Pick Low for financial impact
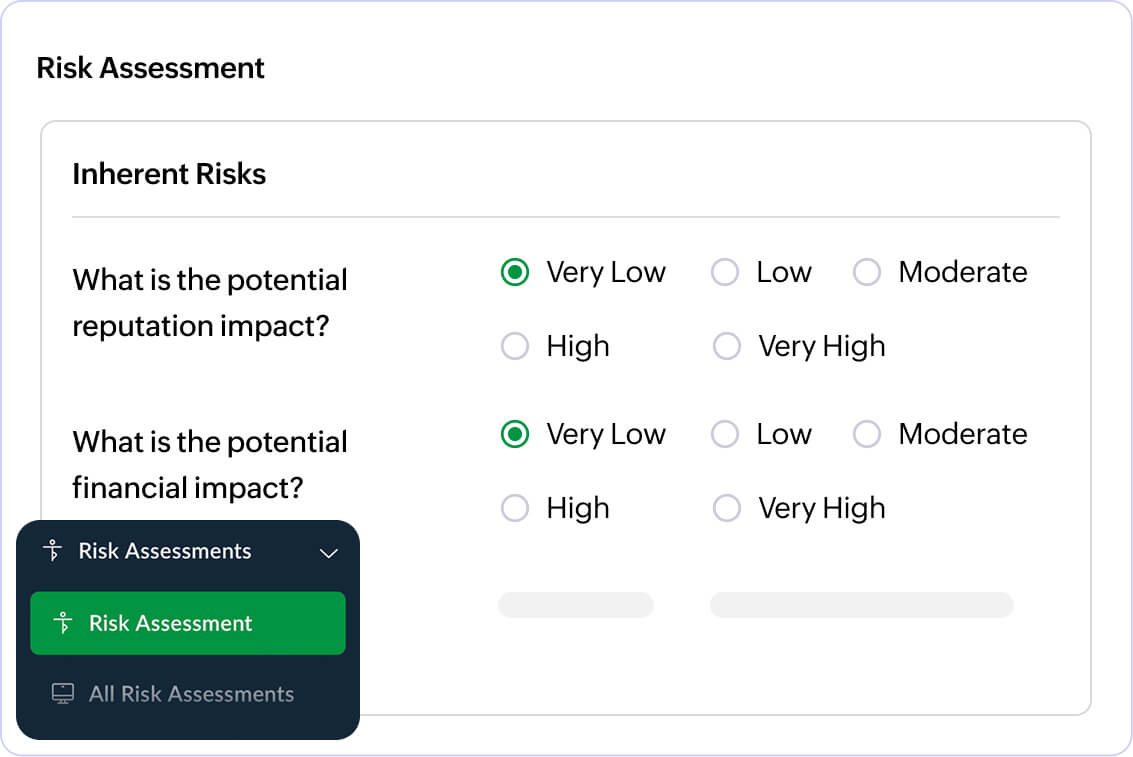The width and height of the screenshot is (1133, 757). pos(725,435)
